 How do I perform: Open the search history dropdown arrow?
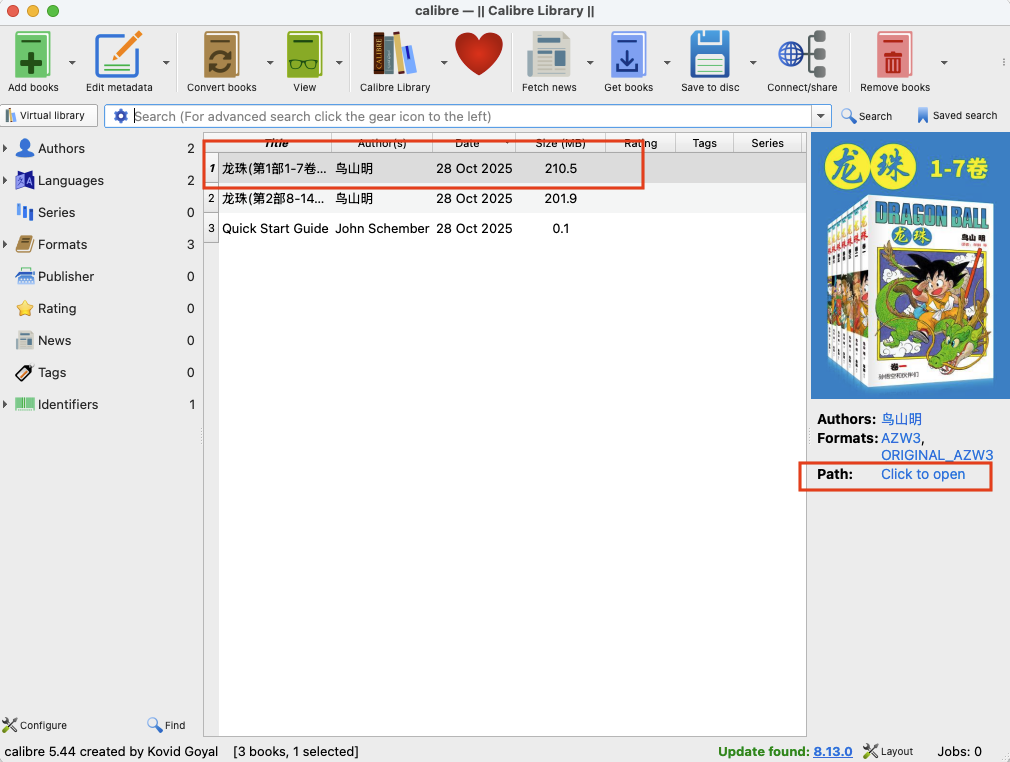pos(822,116)
